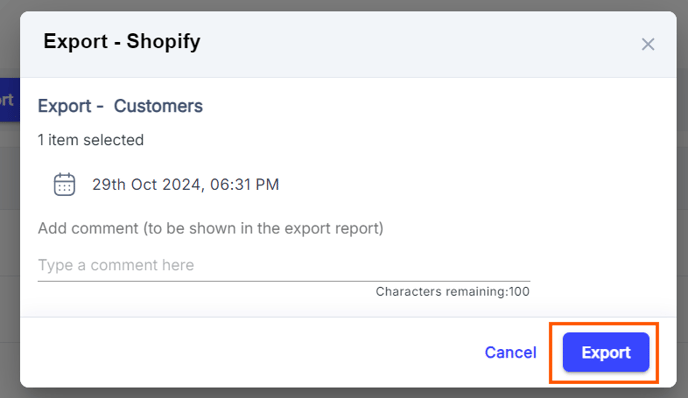The image size is (688, 398).
Task: Click the word 'Shopify' in the title
Action: 163,42
